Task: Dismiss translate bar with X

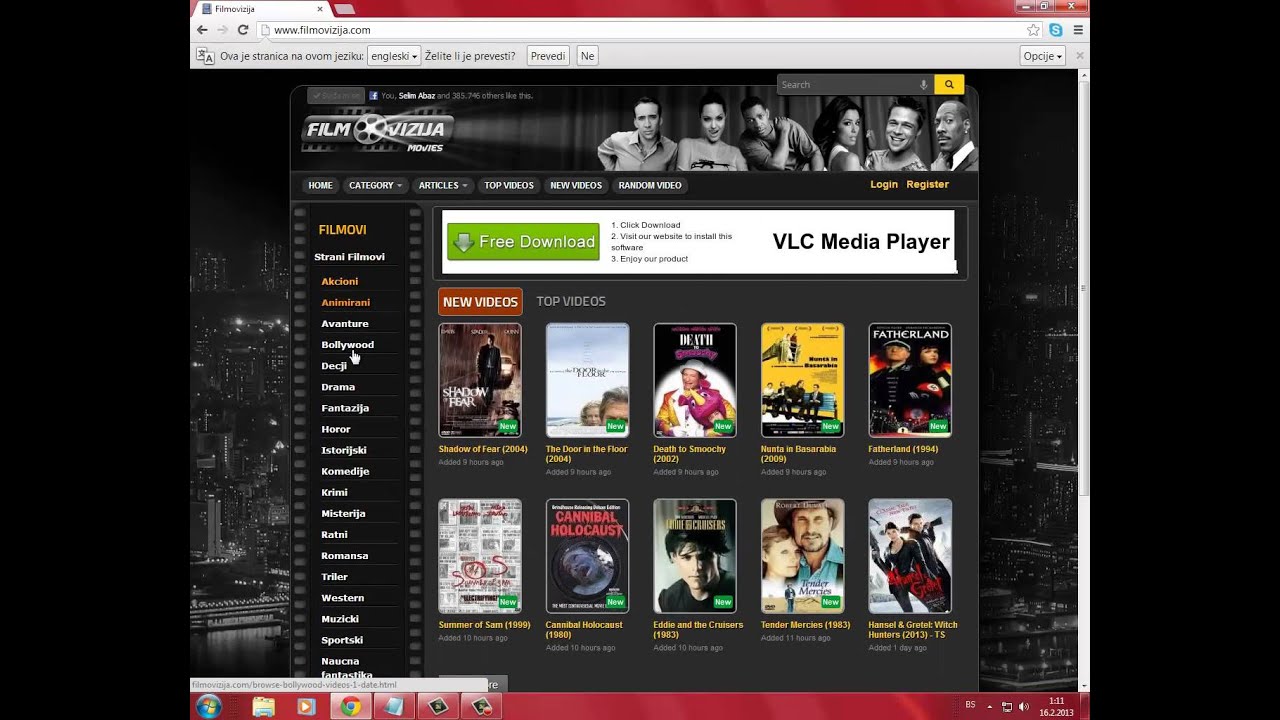Action: [1079, 56]
